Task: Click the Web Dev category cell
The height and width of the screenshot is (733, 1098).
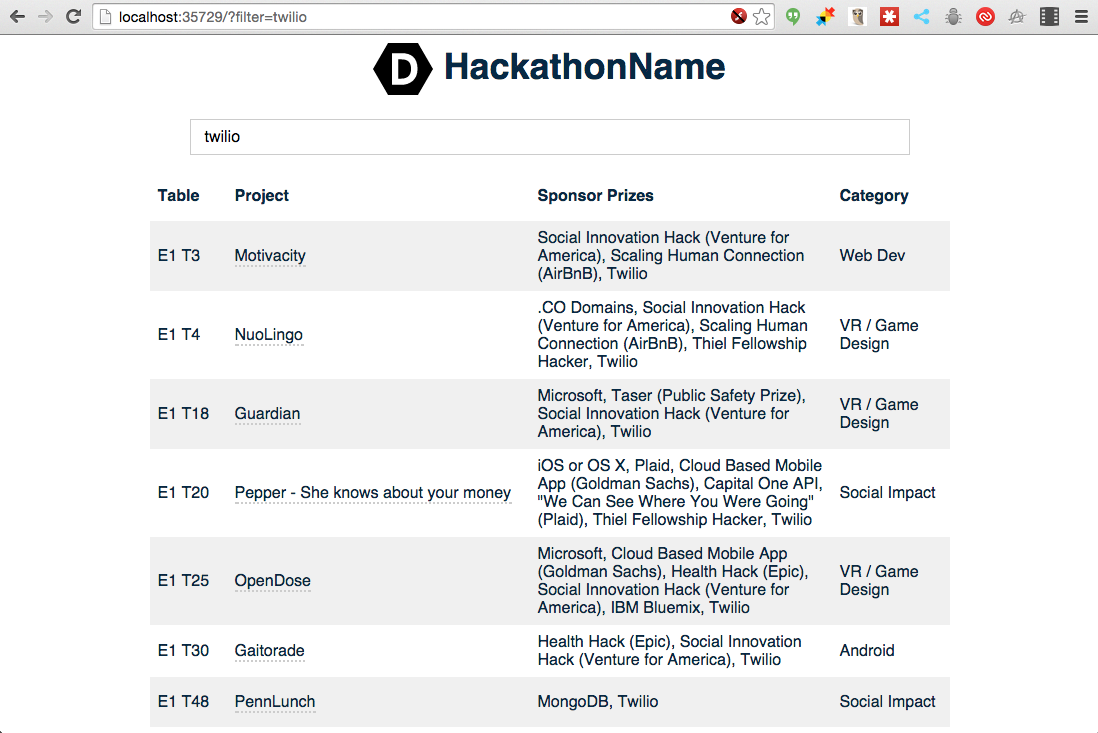Action: pyautogui.click(x=872, y=256)
